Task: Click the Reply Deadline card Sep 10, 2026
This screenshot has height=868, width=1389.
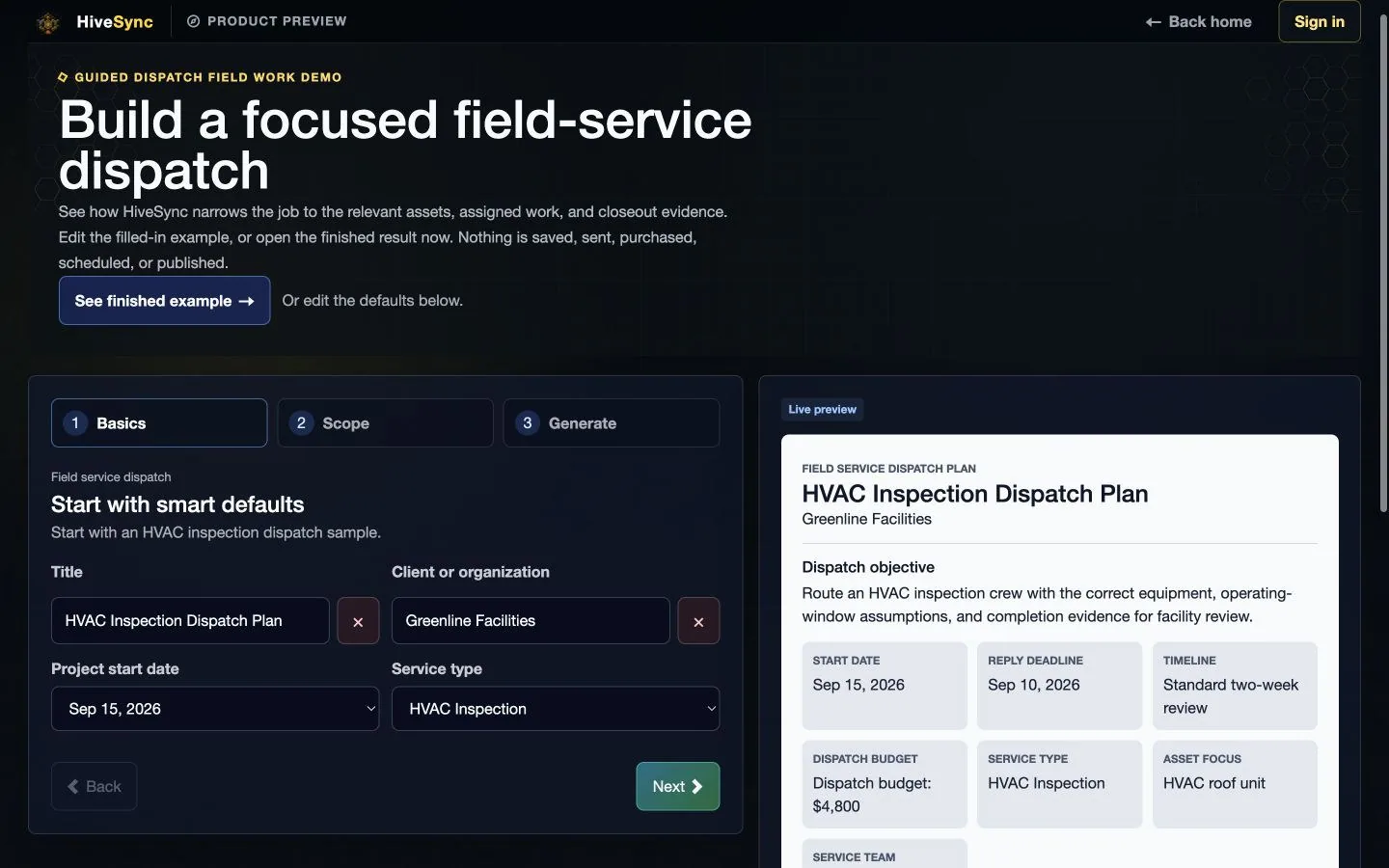Action: pos(1059,686)
